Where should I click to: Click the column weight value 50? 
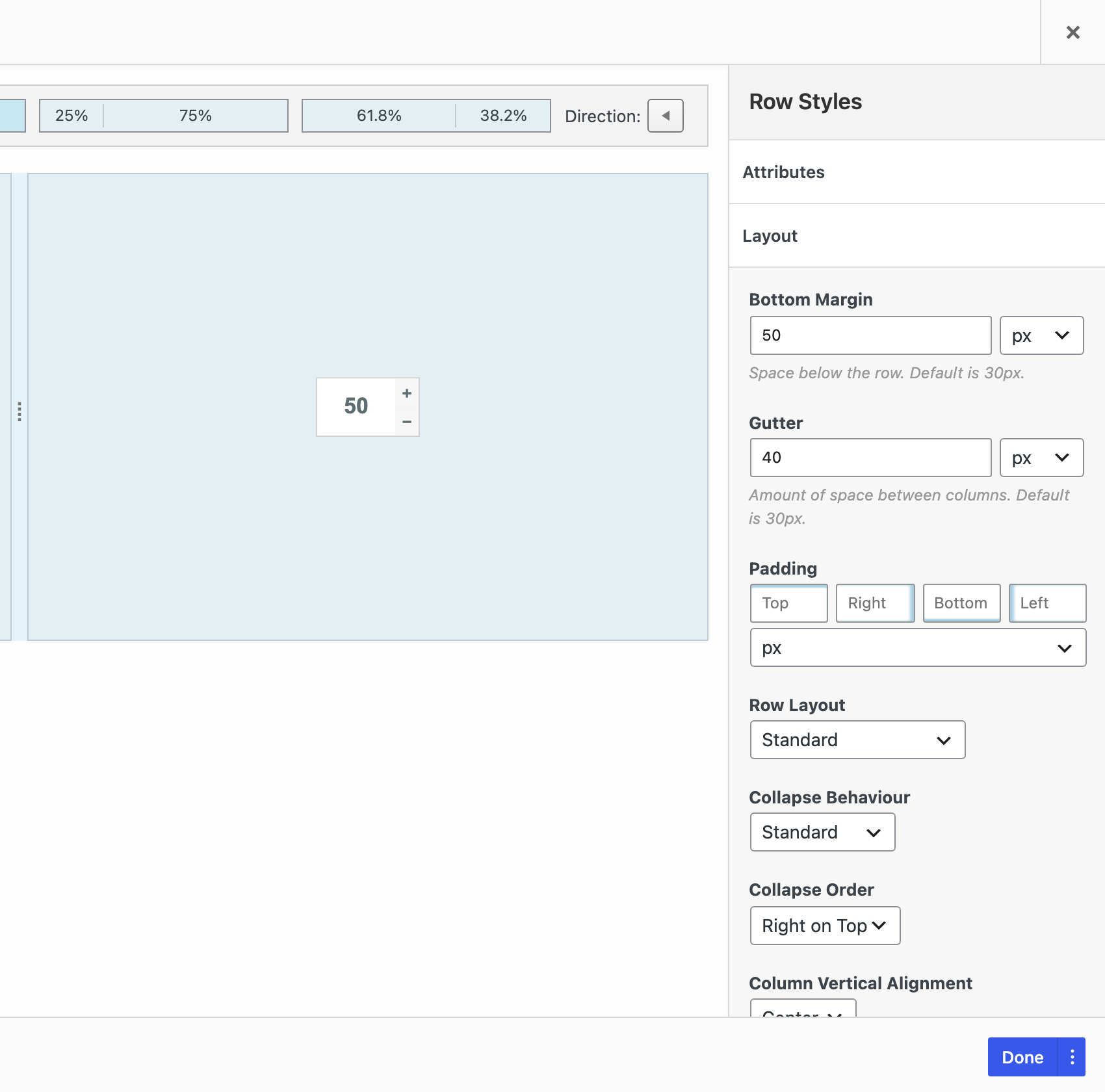coord(356,406)
